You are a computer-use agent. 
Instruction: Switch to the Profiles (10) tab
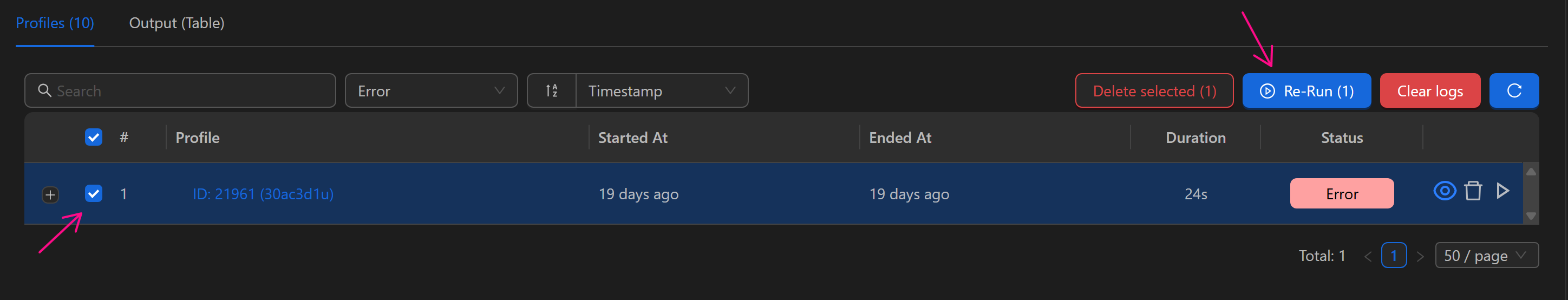pos(55,23)
